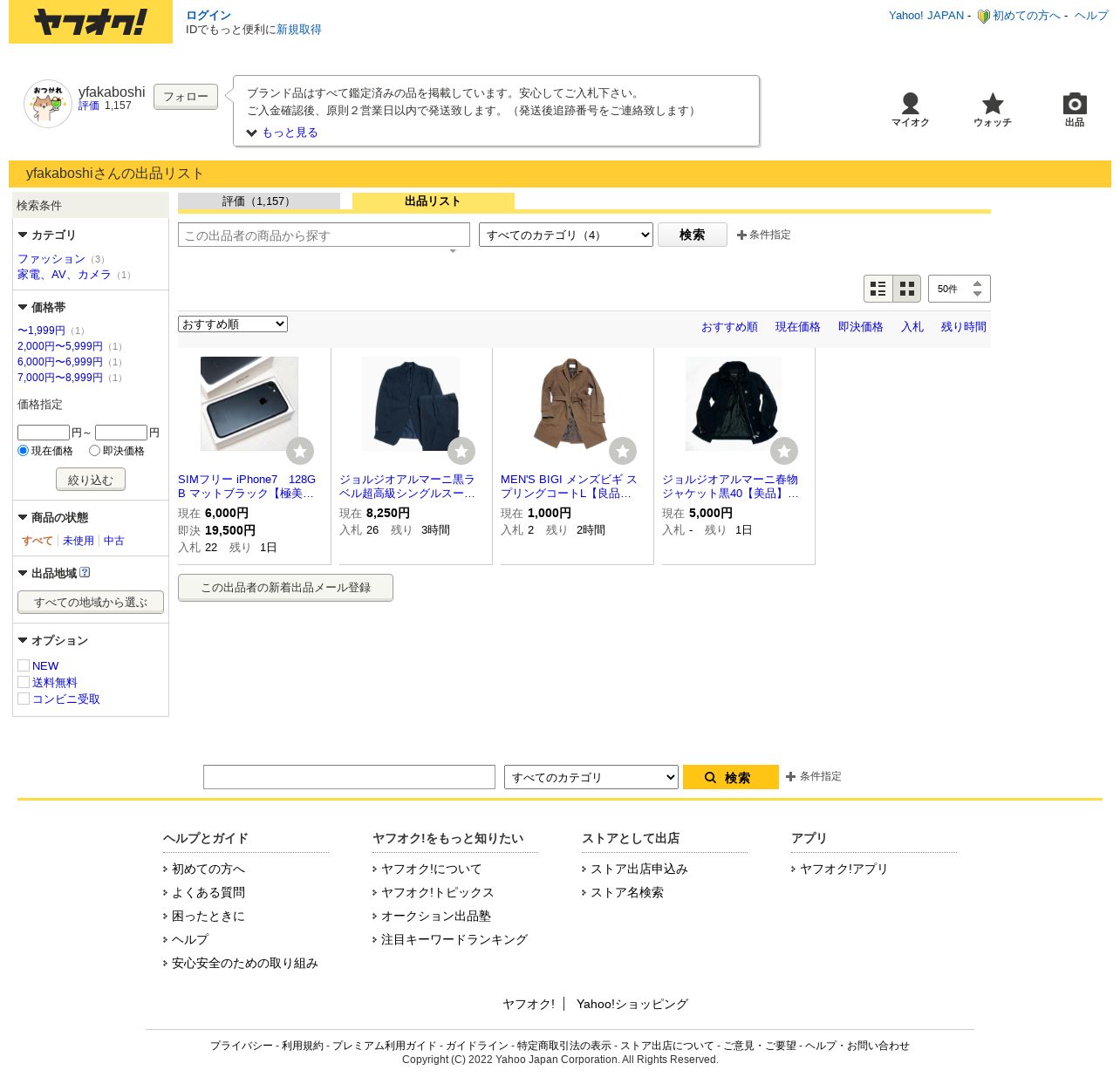Check the コンビニ受取 option checkbox

tap(24, 699)
